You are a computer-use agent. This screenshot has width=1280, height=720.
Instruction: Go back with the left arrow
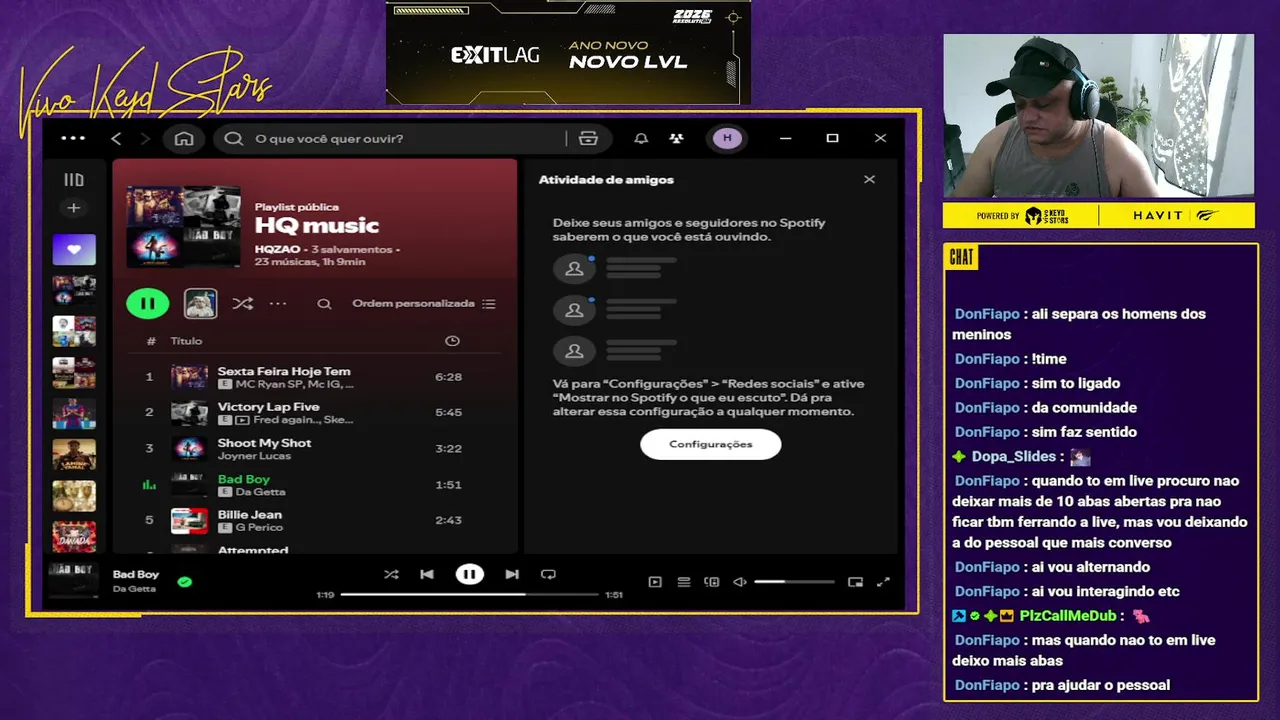[116, 138]
